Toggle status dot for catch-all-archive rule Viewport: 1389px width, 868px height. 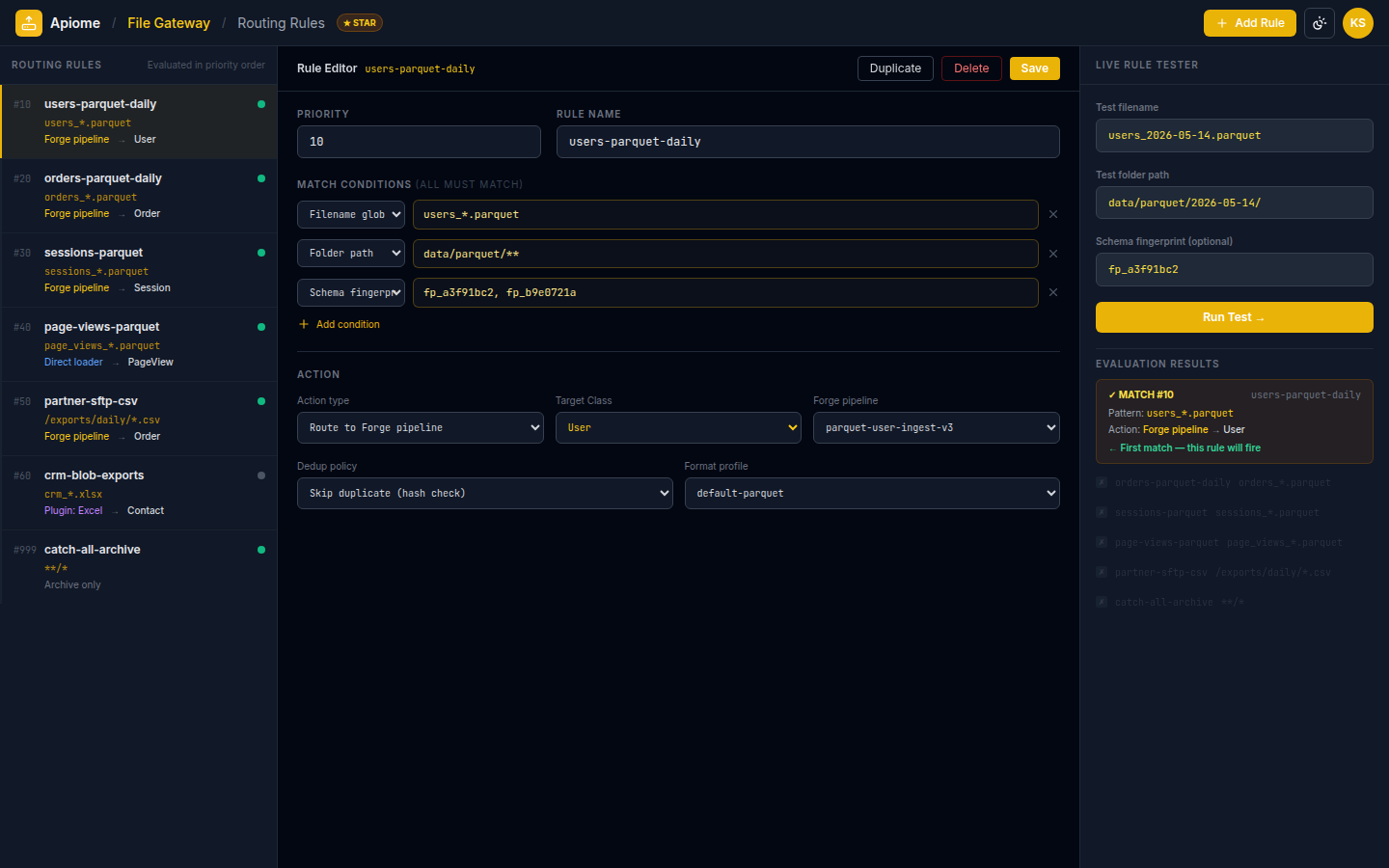pos(261,550)
